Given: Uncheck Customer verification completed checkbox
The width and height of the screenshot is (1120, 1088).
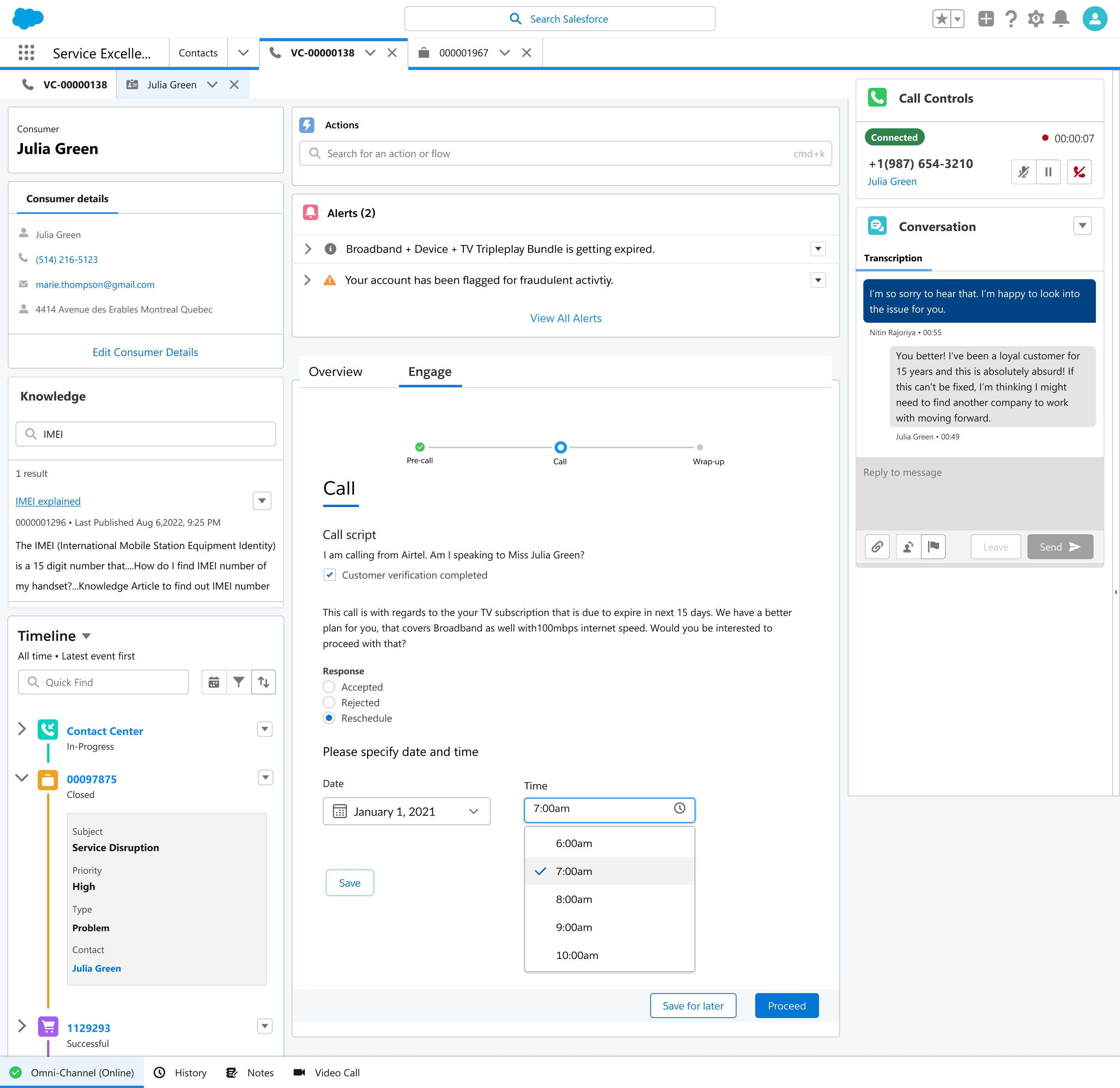Looking at the screenshot, I should 330,575.
